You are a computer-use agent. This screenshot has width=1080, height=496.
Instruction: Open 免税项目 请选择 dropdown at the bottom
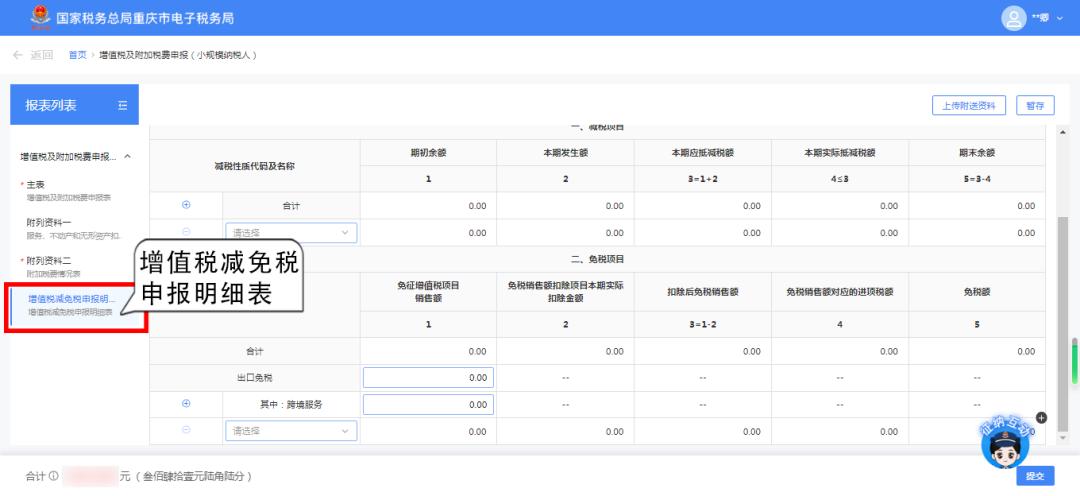tap(291, 430)
